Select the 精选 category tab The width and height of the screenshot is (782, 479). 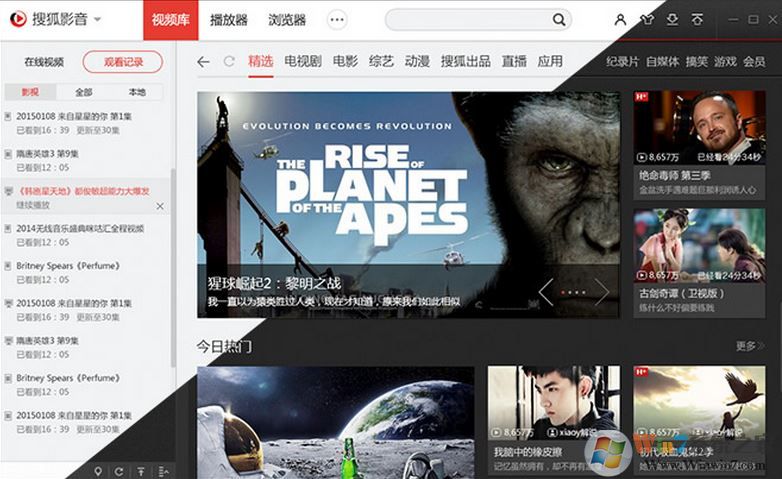261,61
